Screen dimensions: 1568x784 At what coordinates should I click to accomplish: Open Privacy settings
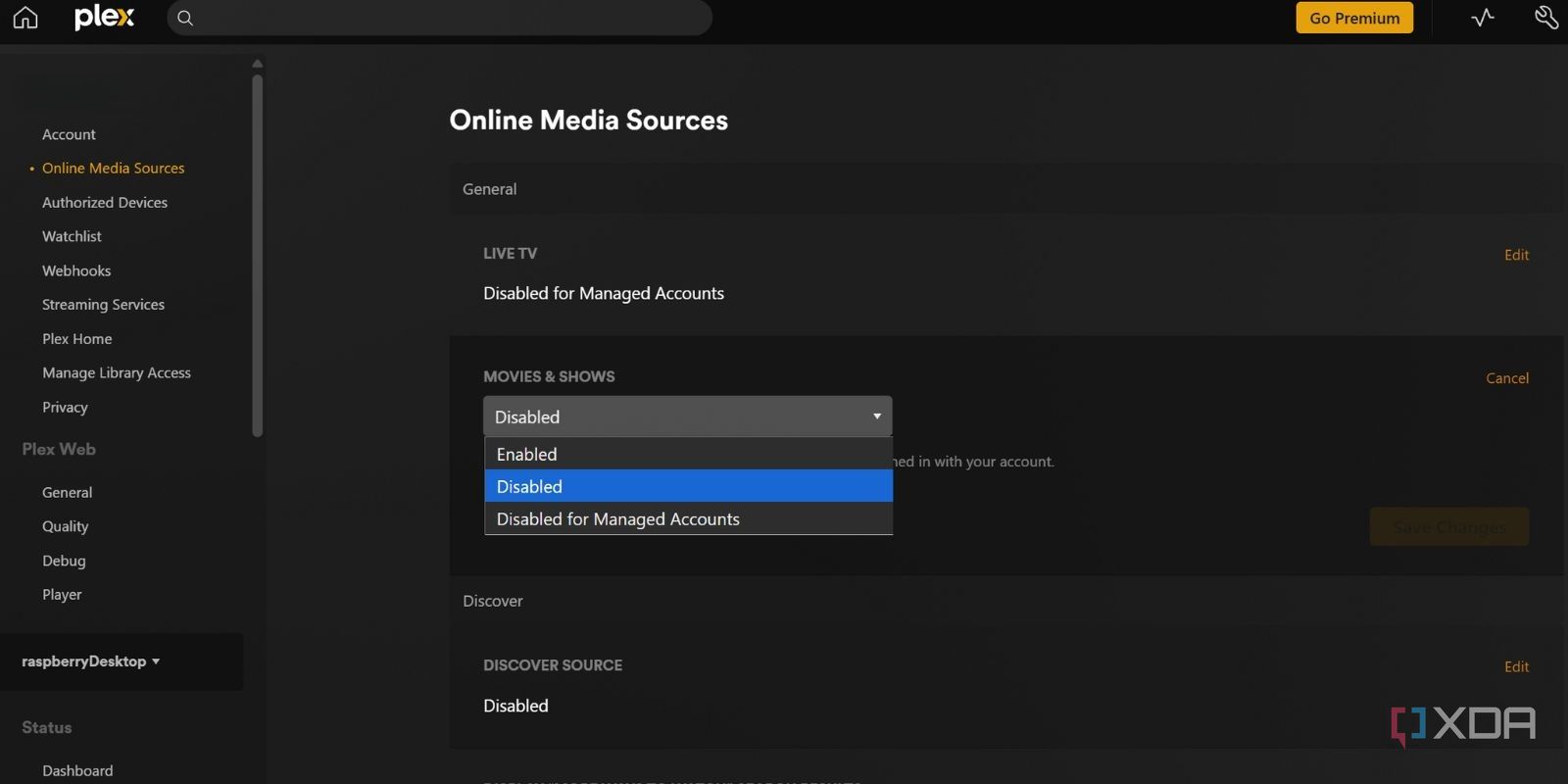point(65,408)
